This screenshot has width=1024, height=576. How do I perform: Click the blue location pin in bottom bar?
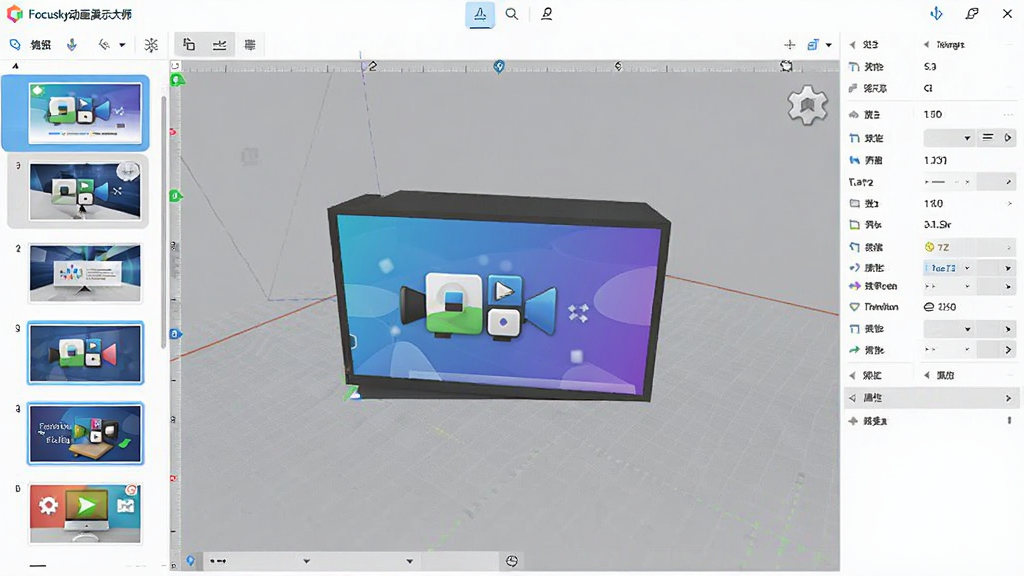(190, 560)
